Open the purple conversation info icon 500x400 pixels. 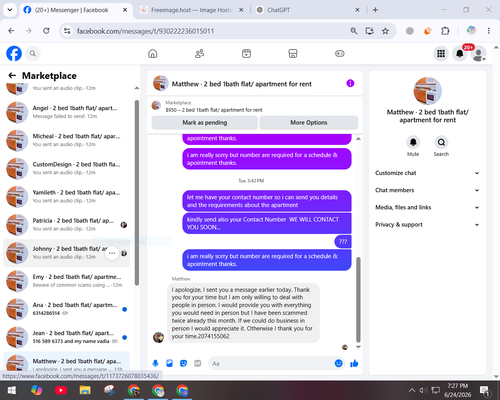[350, 83]
